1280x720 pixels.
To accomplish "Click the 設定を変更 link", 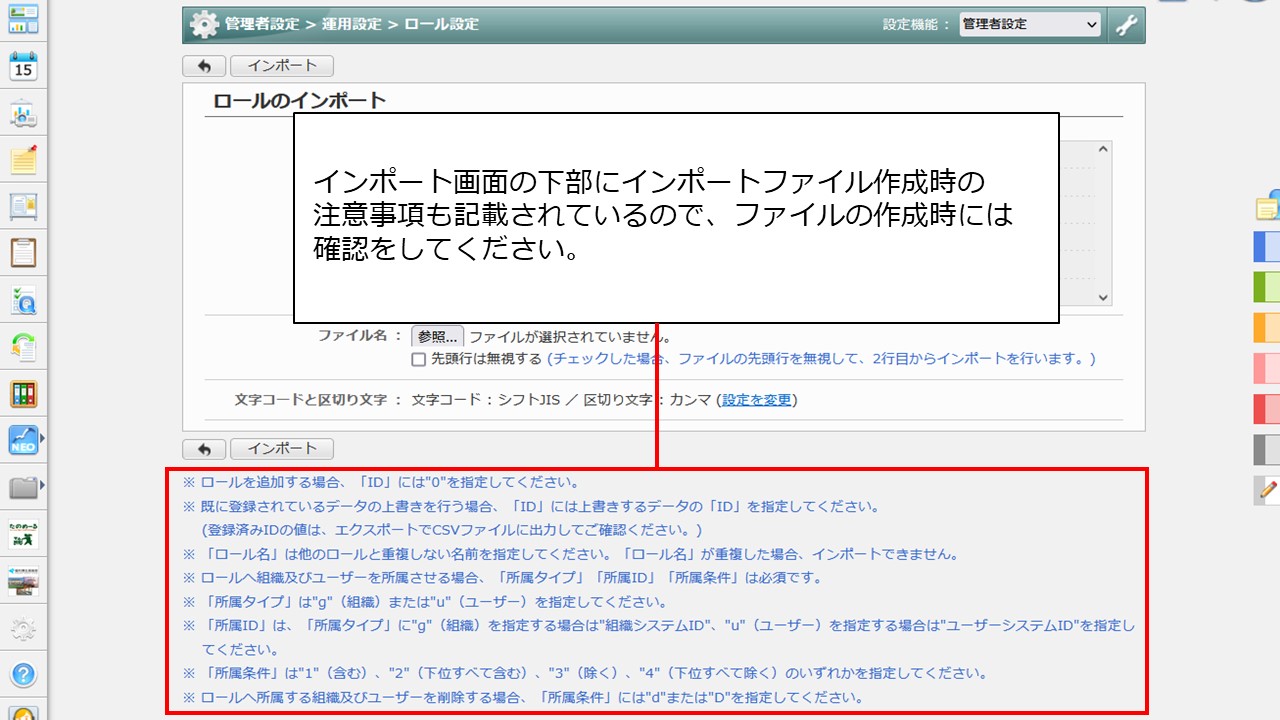I will click(756, 400).
